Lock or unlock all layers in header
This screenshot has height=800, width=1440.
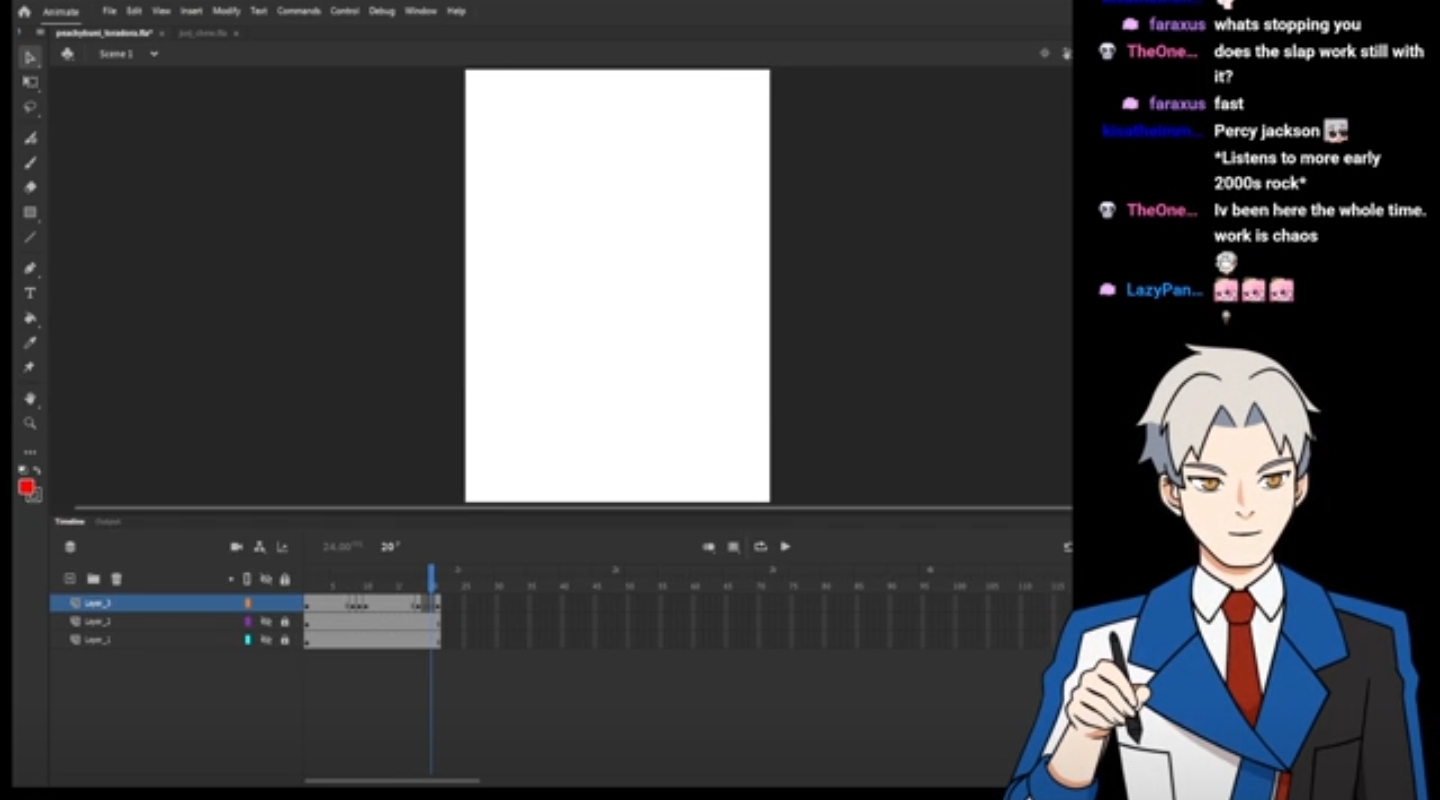pyautogui.click(x=285, y=579)
